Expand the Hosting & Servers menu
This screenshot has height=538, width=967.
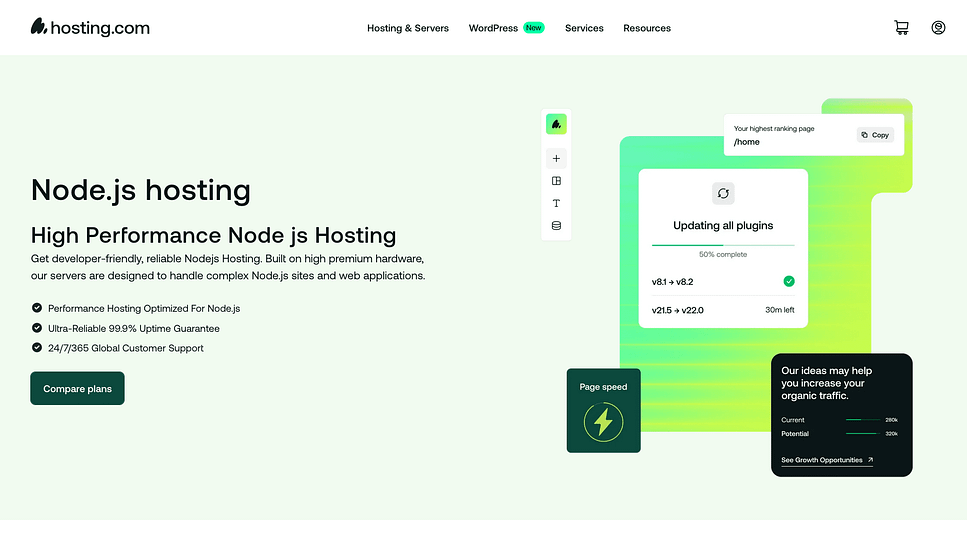point(408,28)
